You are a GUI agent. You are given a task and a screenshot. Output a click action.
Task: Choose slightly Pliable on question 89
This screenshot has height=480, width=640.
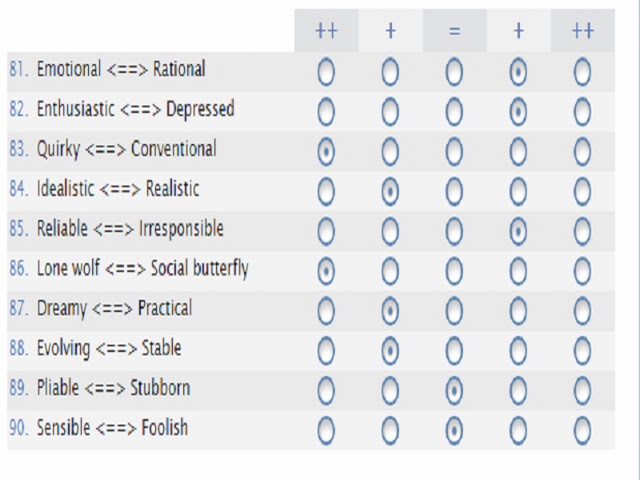click(390, 391)
